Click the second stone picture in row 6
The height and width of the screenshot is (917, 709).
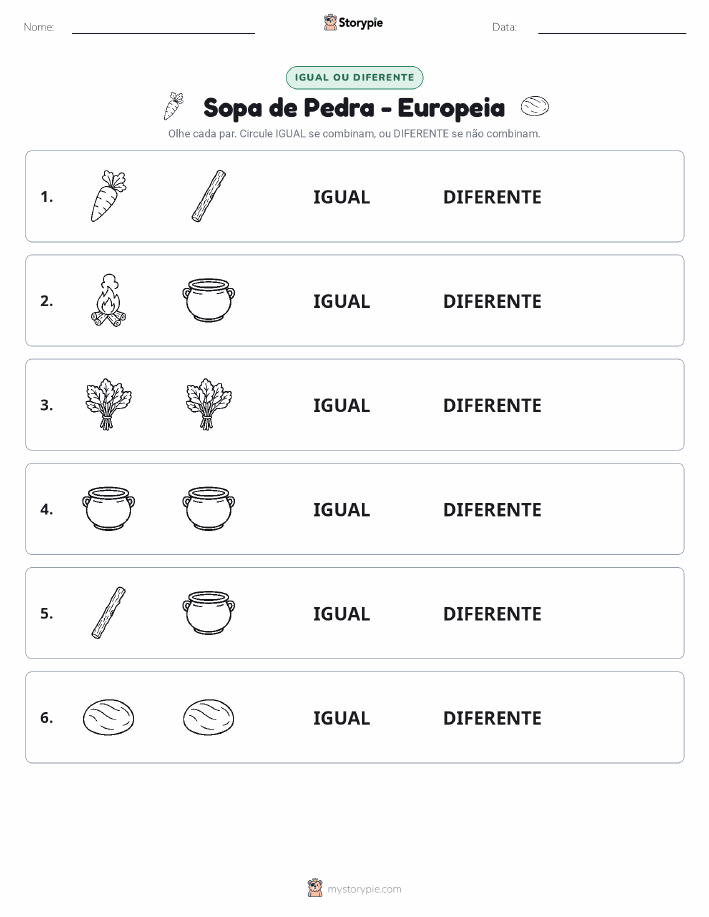point(209,717)
